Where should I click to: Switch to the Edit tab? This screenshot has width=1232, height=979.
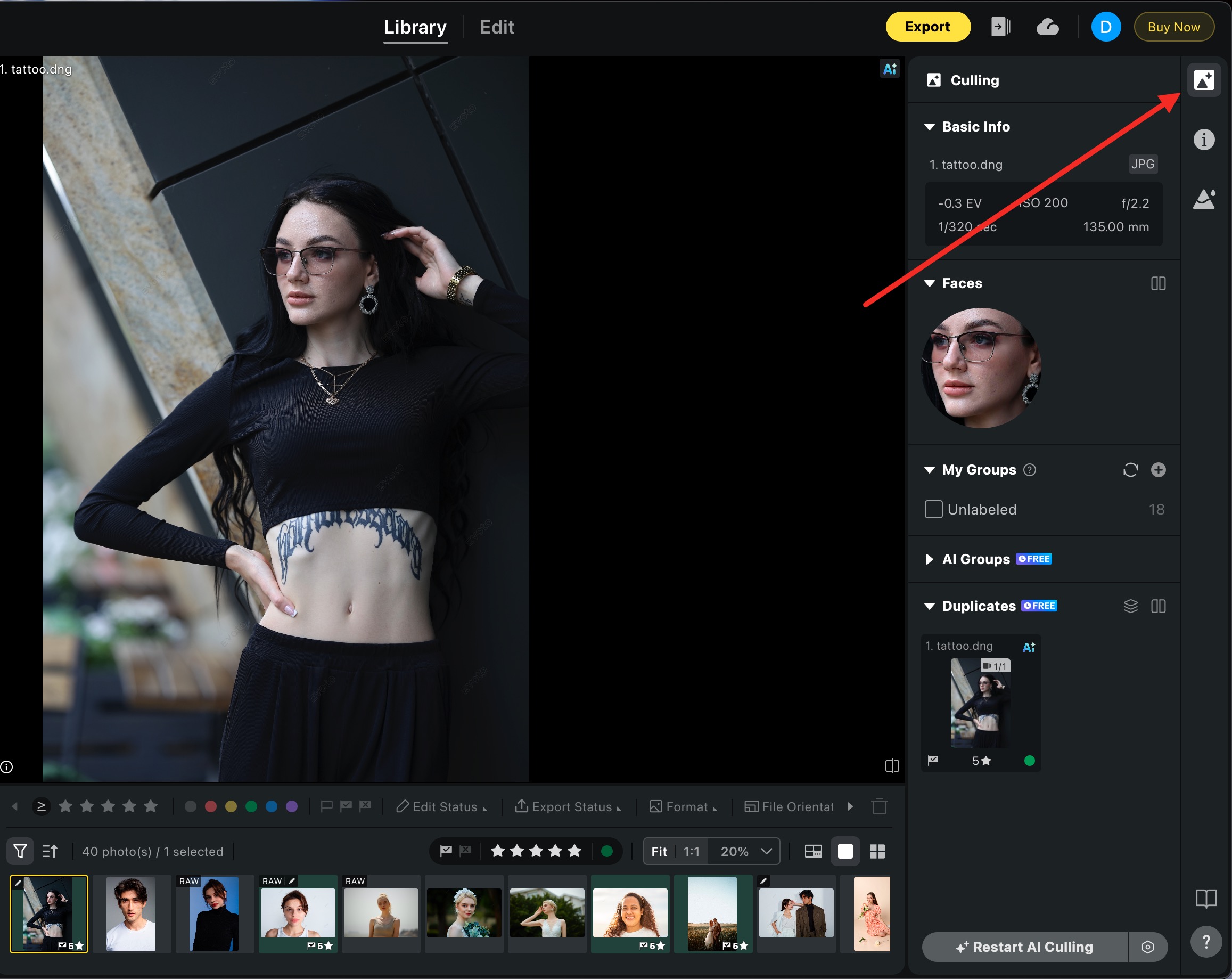(497, 27)
